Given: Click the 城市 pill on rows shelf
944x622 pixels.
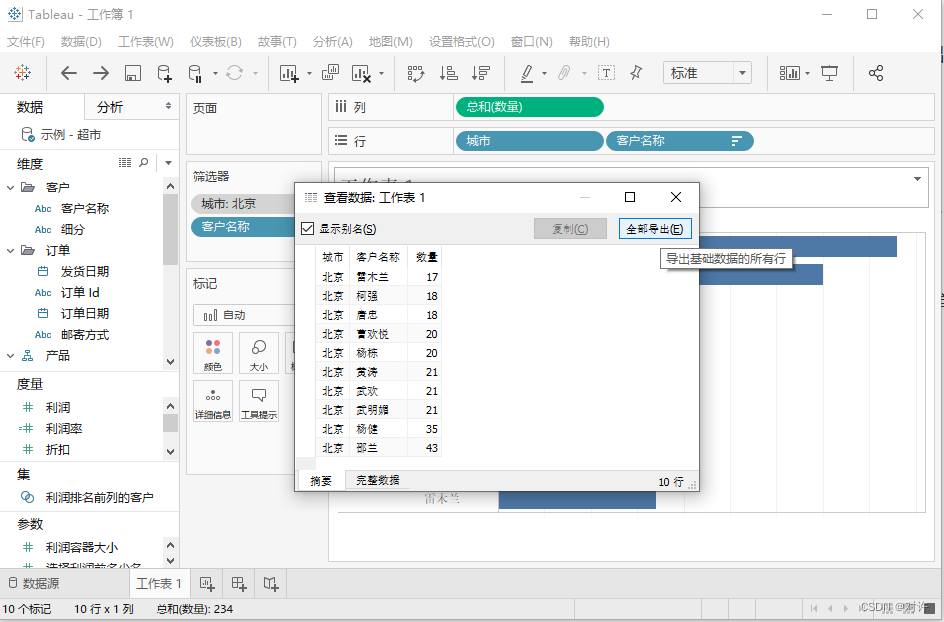Looking at the screenshot, I should coord(530,141).
